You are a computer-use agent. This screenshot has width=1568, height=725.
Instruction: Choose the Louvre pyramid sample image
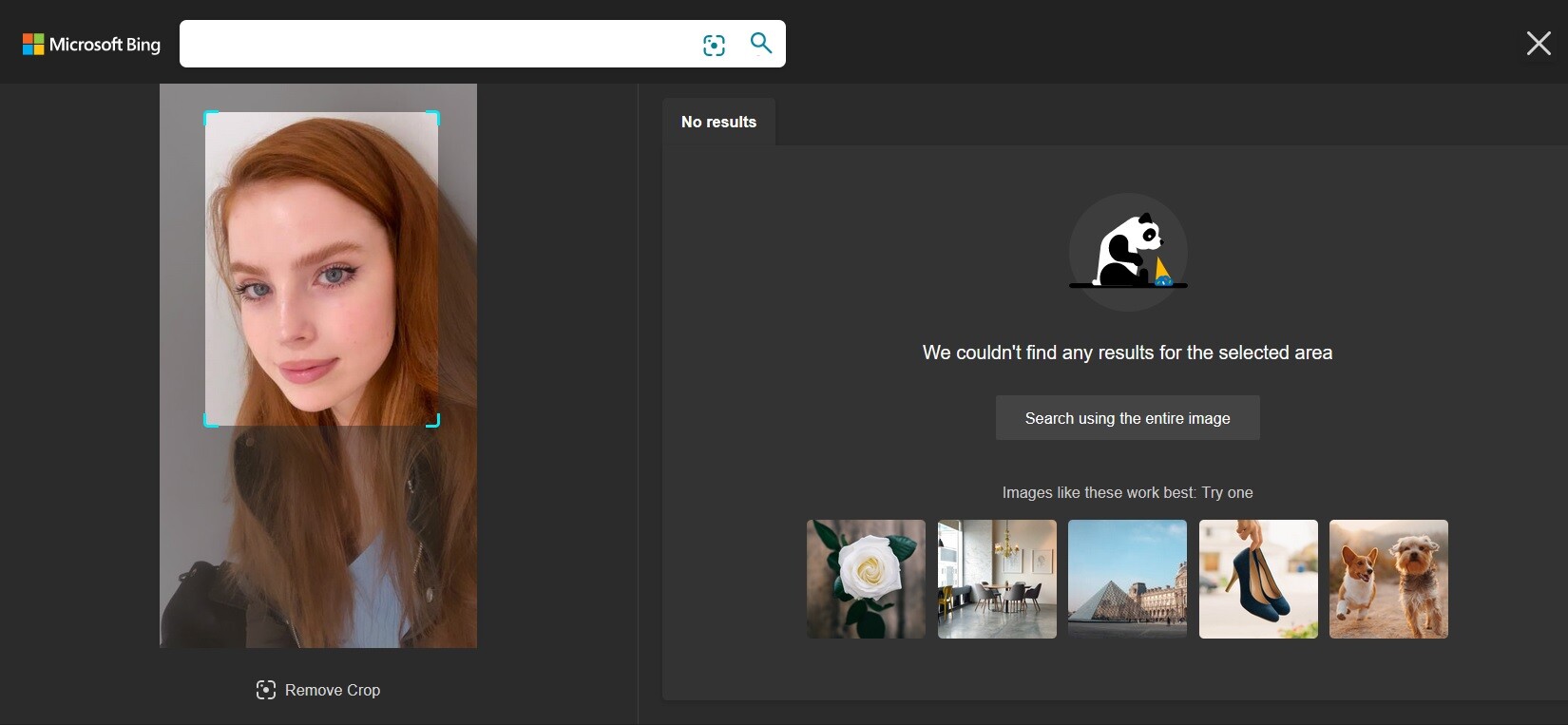(1127, 579)
